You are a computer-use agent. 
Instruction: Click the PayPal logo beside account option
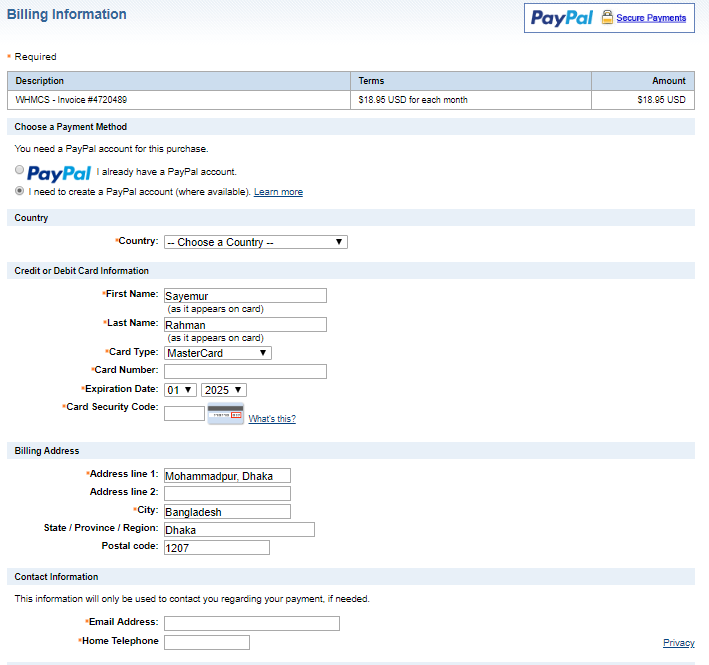[59, 174]
